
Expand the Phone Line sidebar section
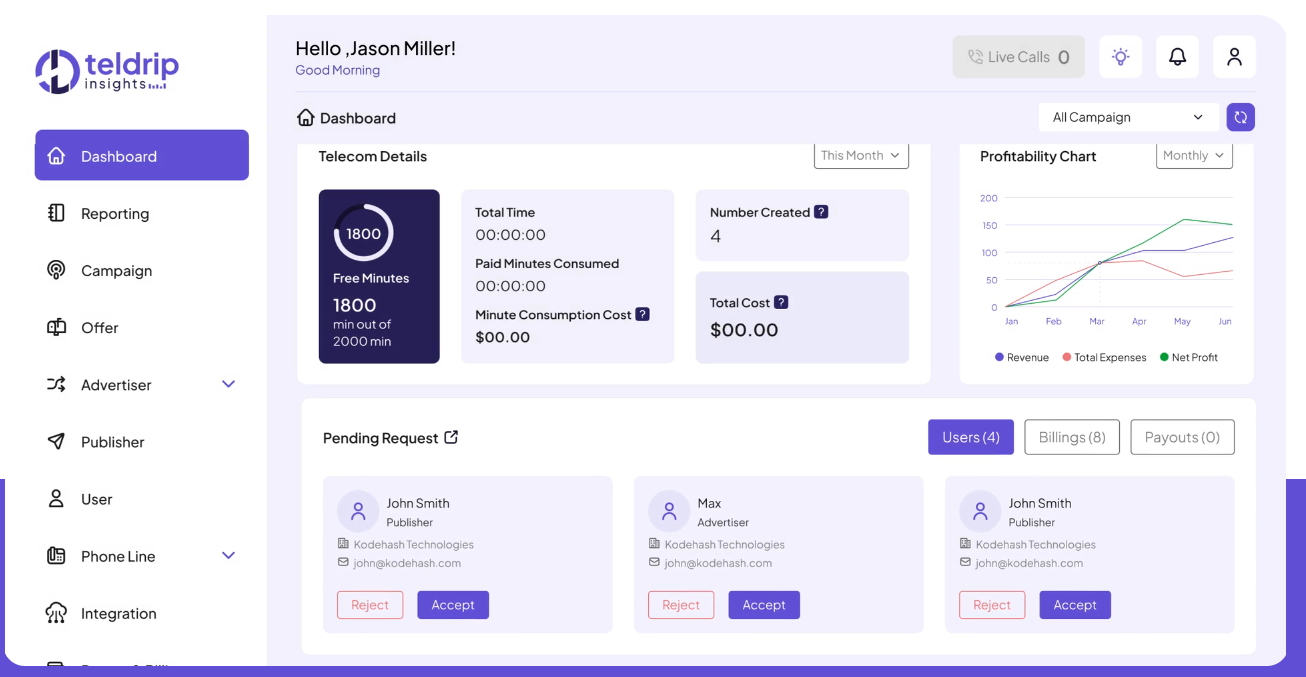click(228, 555)
